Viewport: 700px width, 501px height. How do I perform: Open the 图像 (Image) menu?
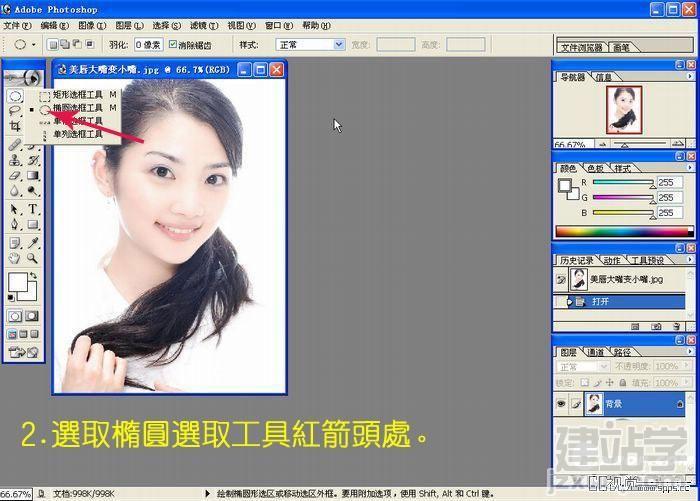[92, 25]
